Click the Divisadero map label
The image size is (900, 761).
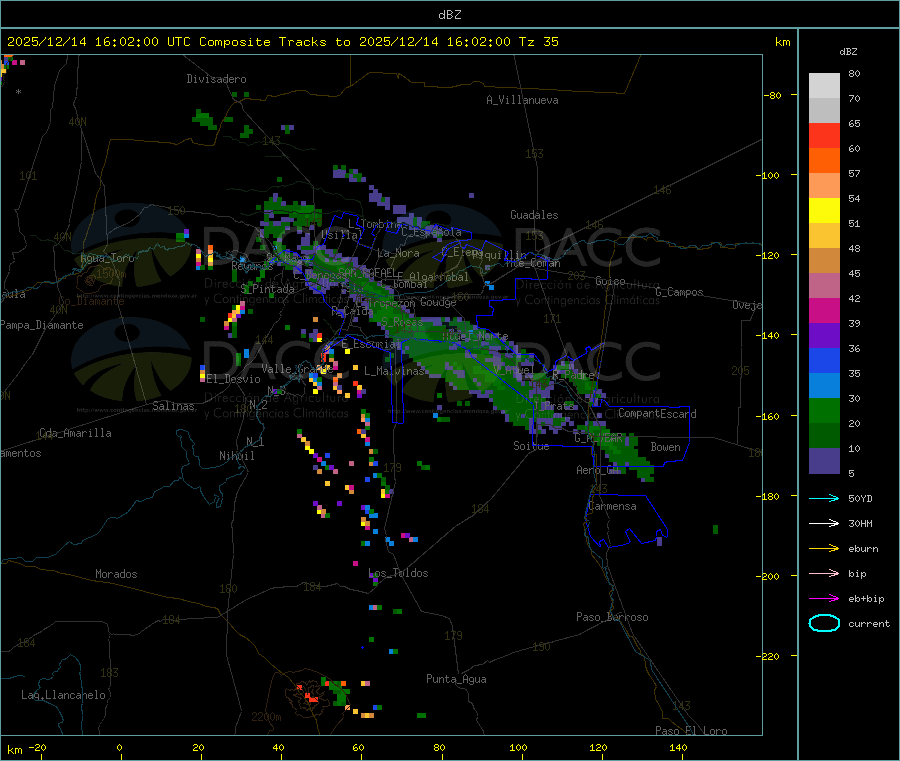pos(216,79)
